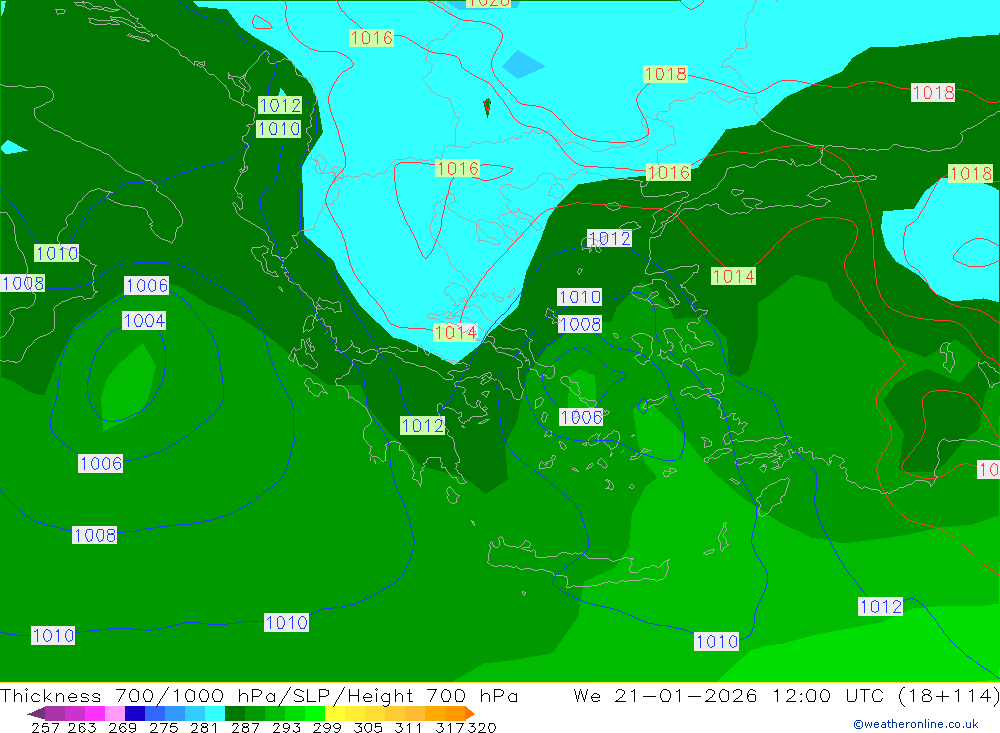Click the legend value 287
Screen dimensions: 1000x733
point(245,727)
